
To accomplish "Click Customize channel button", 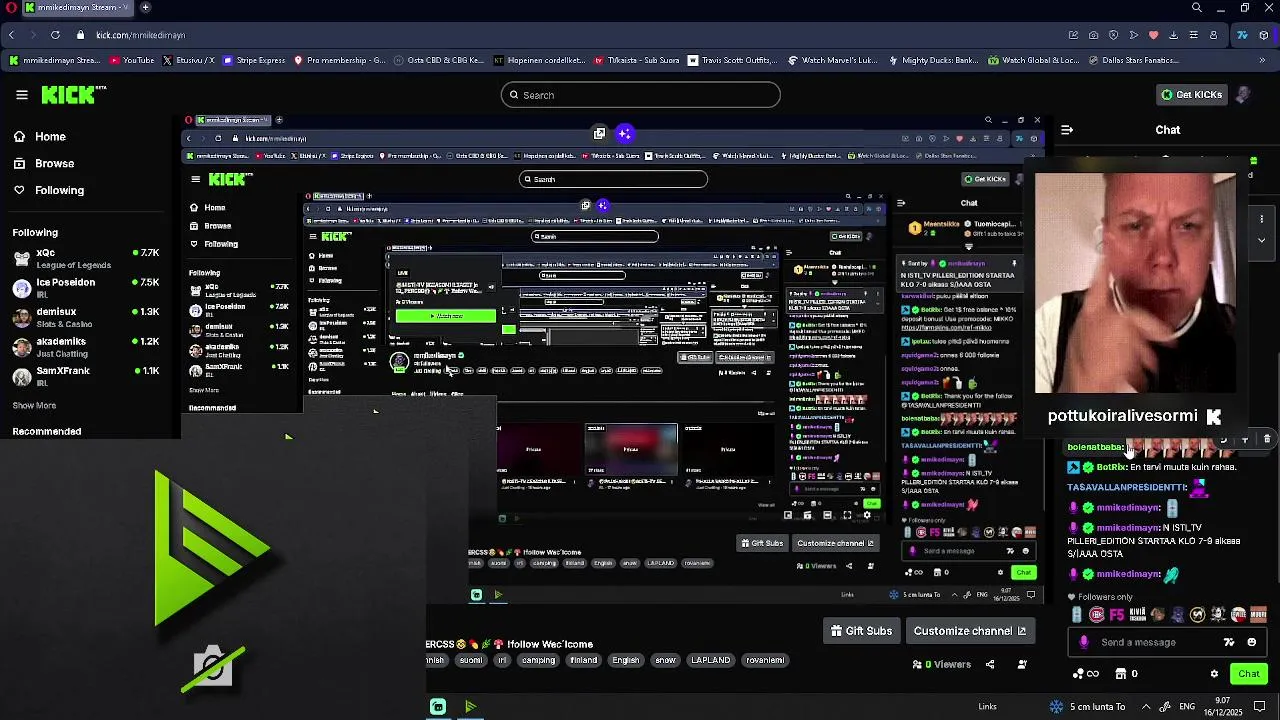I will point(970,631).
